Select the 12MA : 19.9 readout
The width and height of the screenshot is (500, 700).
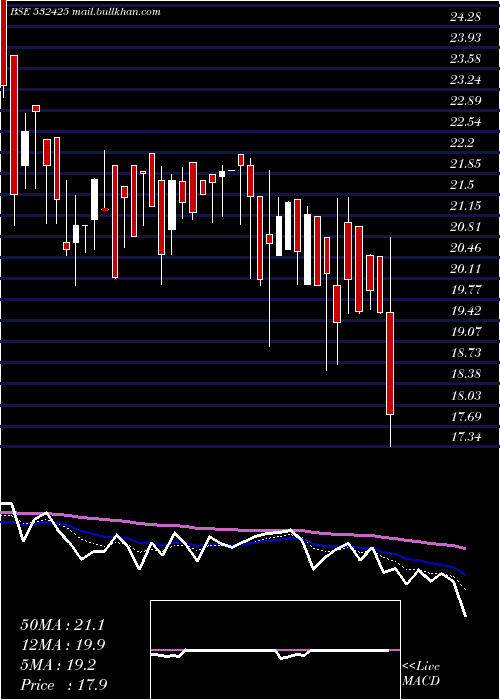pyautogui.click(x=62, y=645)
